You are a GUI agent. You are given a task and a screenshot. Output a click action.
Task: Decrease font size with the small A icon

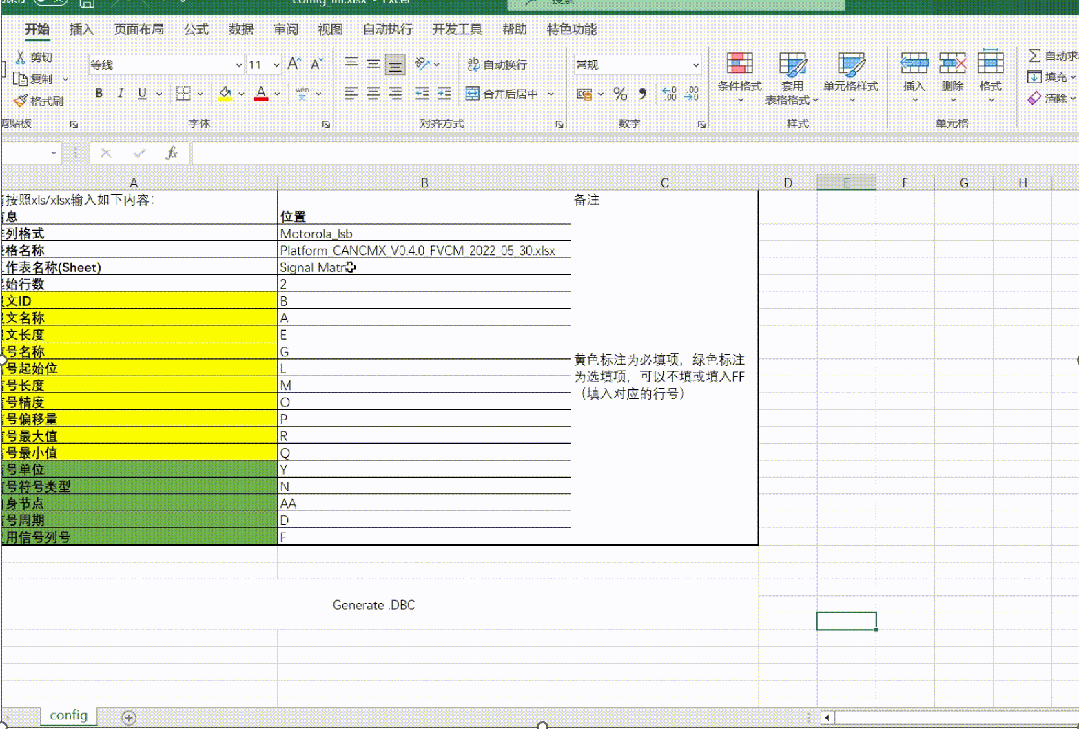point(316,64)
